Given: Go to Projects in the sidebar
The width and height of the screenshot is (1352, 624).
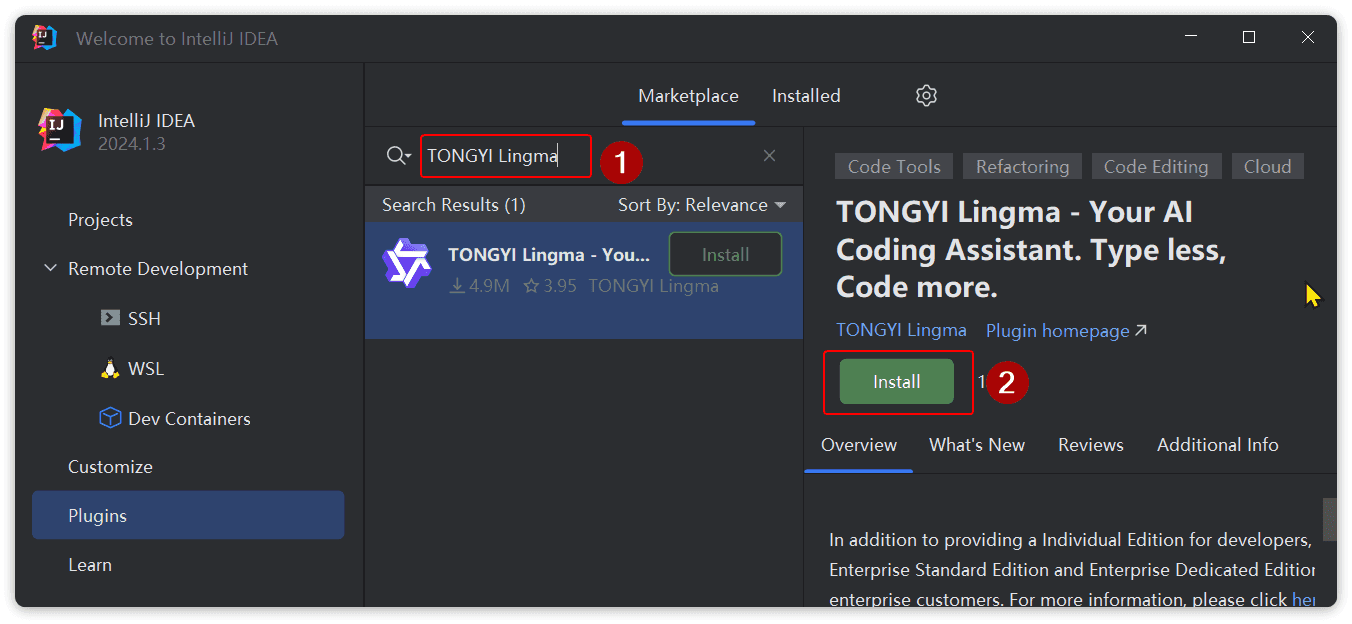Looking at the screenshot, I should click(x=100, y=220).
